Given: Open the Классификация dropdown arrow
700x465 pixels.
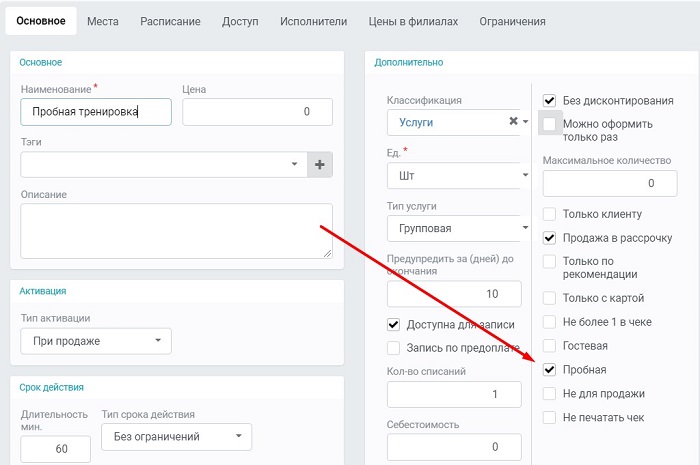Looking at the screenshot, I should [x=525, y=121].
